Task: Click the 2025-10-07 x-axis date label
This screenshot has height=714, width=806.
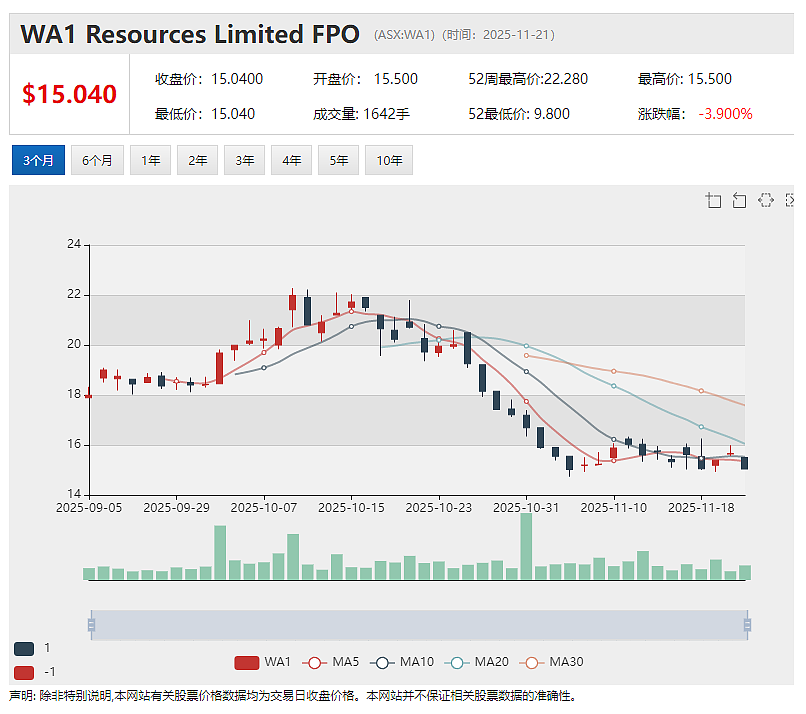Action: 264,508
